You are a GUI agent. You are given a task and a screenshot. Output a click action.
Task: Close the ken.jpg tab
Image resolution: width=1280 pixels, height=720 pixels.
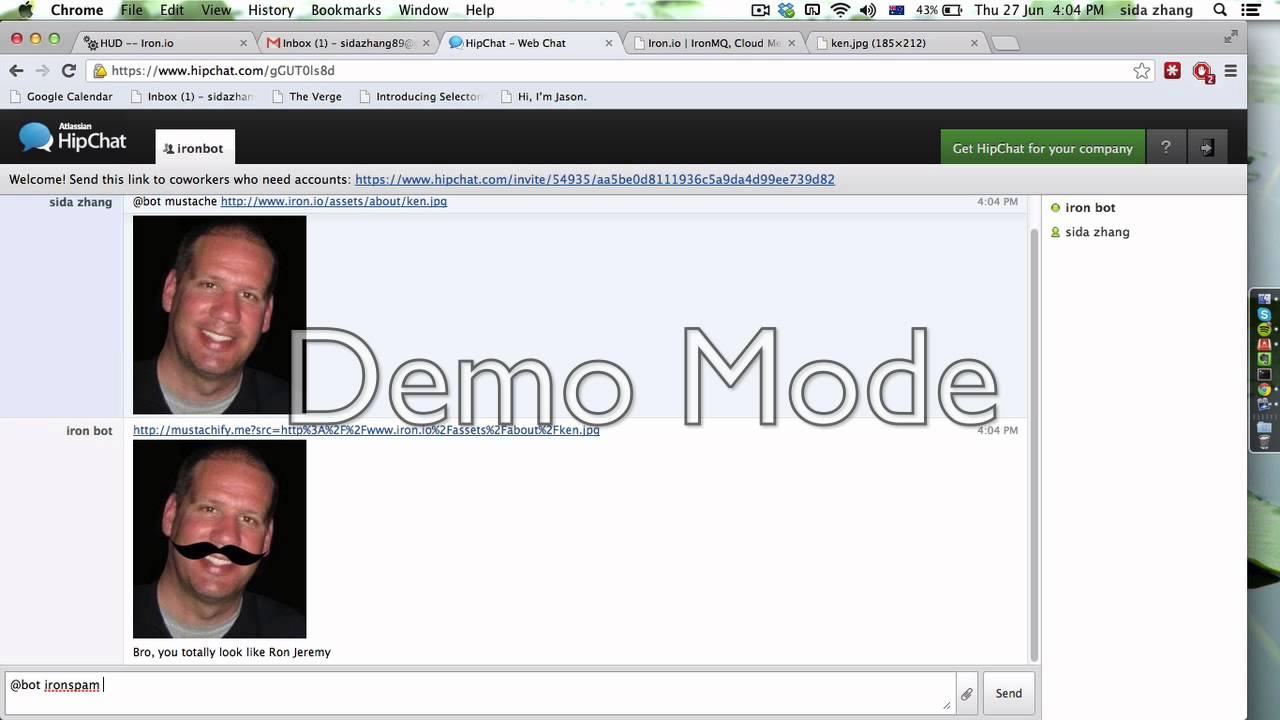(x=973, y=43)
